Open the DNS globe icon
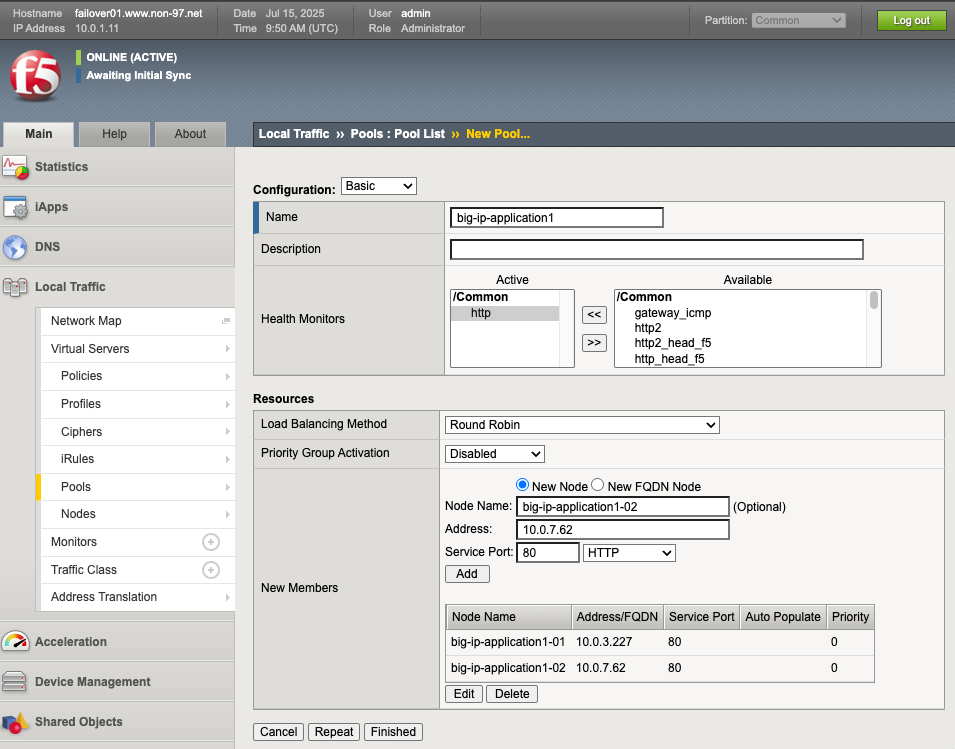Viewport: 955px width, 749px height. coord(15,247)
